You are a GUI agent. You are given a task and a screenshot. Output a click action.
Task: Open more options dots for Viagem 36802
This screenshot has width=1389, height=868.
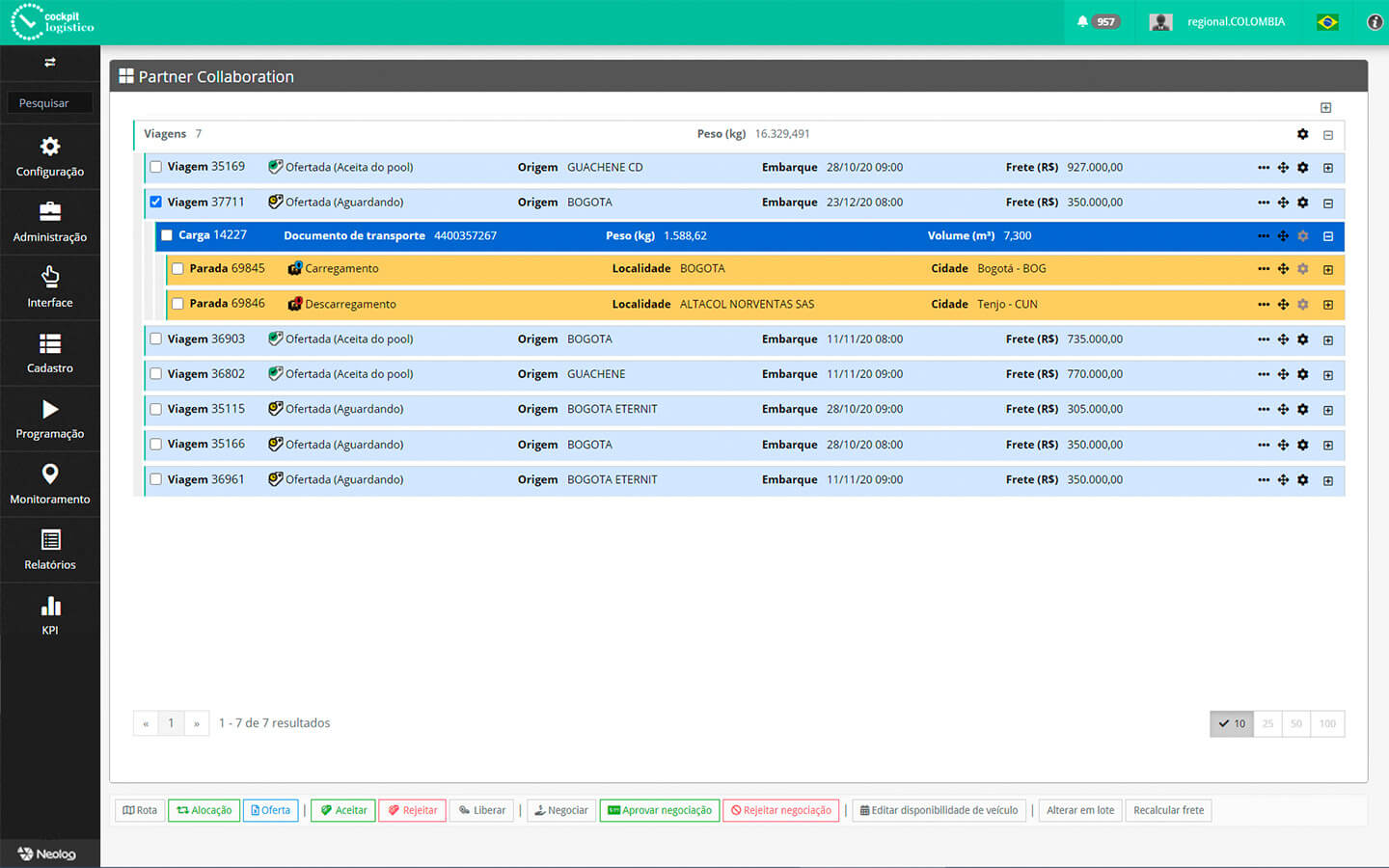tap(1264, 374)
